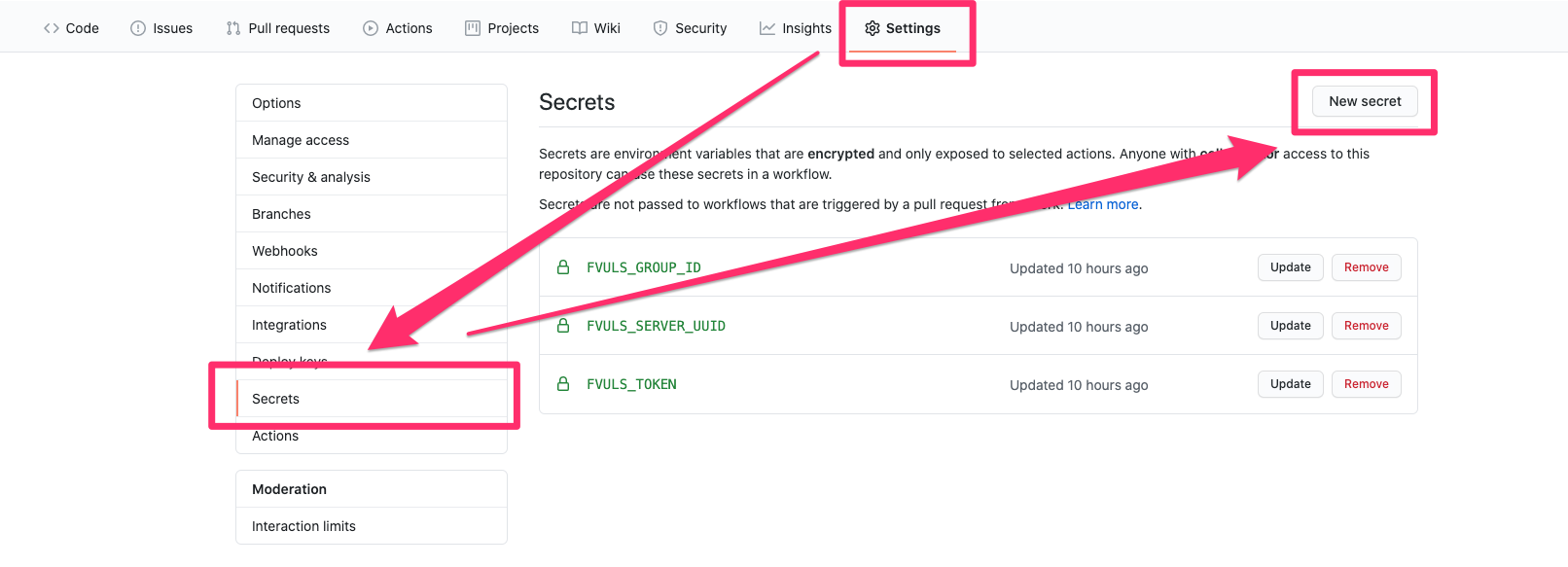Click the Settings gear icon

coord(871,28)
